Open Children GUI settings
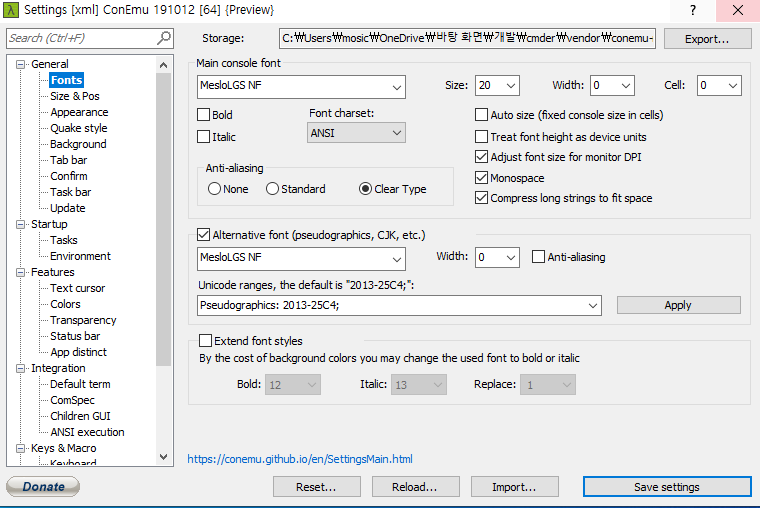The image size is (760, 508). coord(80,416)
